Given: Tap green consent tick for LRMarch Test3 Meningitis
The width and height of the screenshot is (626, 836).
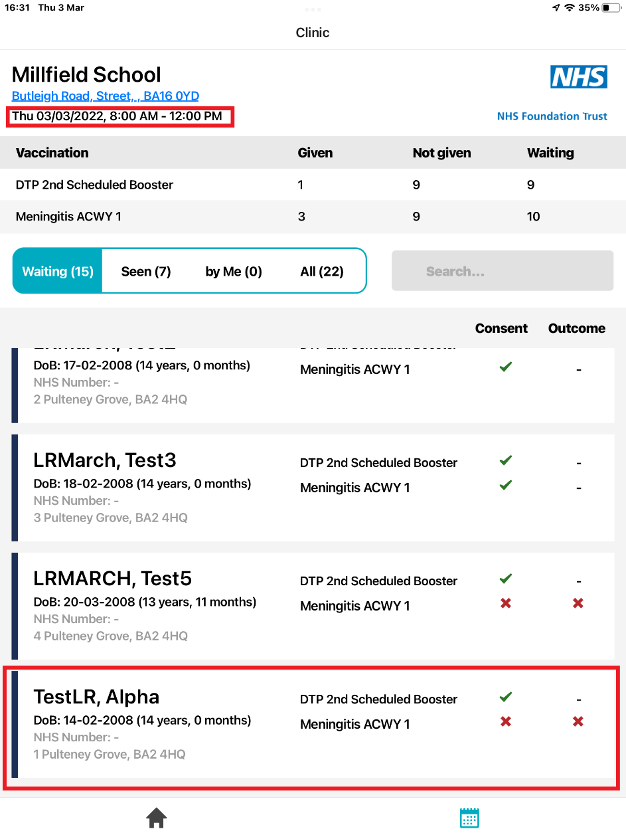Looking at the screenshot, I should click(x=506, y=486).
